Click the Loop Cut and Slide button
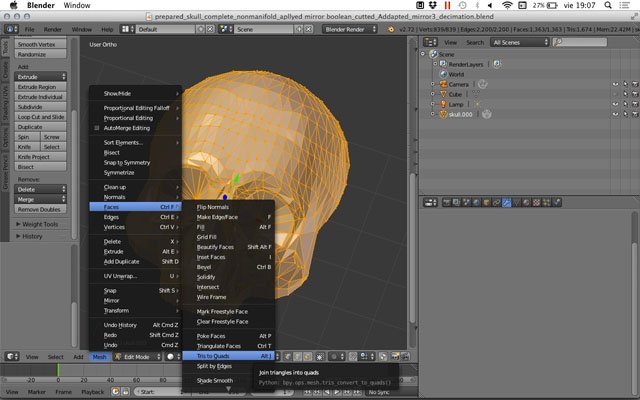This screenshot has height=400, width=640. pyautogui.click(x=40, y=117)
